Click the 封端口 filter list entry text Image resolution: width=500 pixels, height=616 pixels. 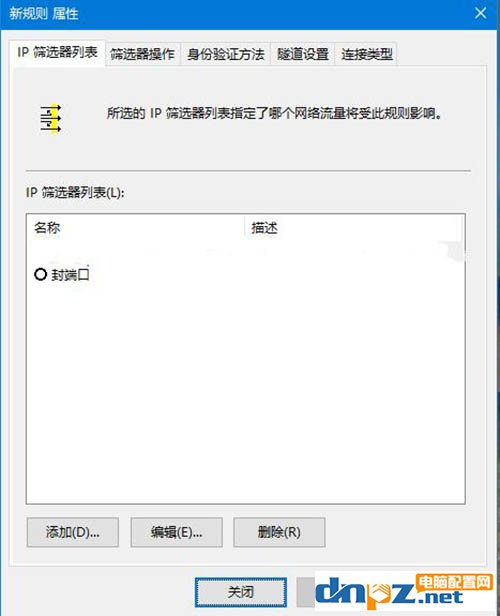pyautogui.click(x=70, y=275)
